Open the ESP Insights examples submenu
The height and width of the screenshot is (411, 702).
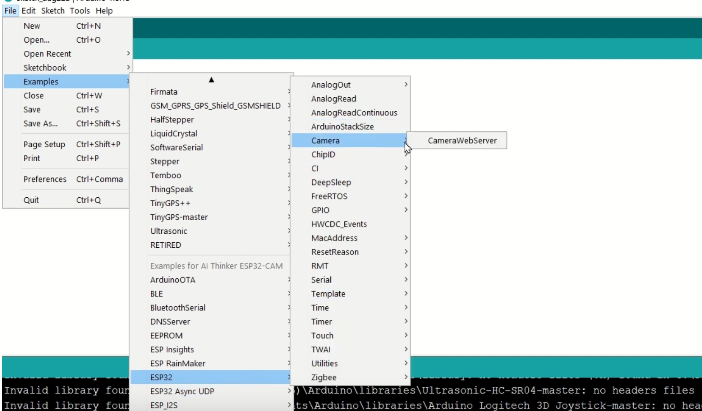pyautogui.click(x=211, y=349)
